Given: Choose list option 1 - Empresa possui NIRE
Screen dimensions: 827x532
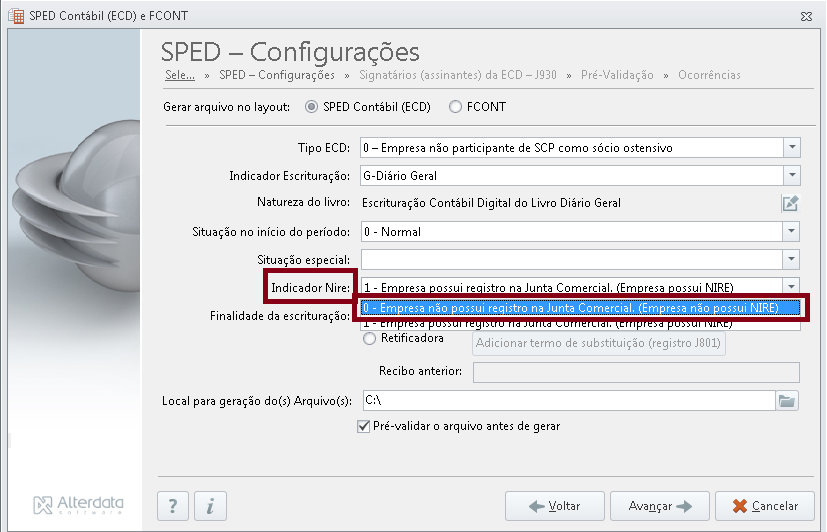Looking at the screenshot, I should tap(580, 324).
